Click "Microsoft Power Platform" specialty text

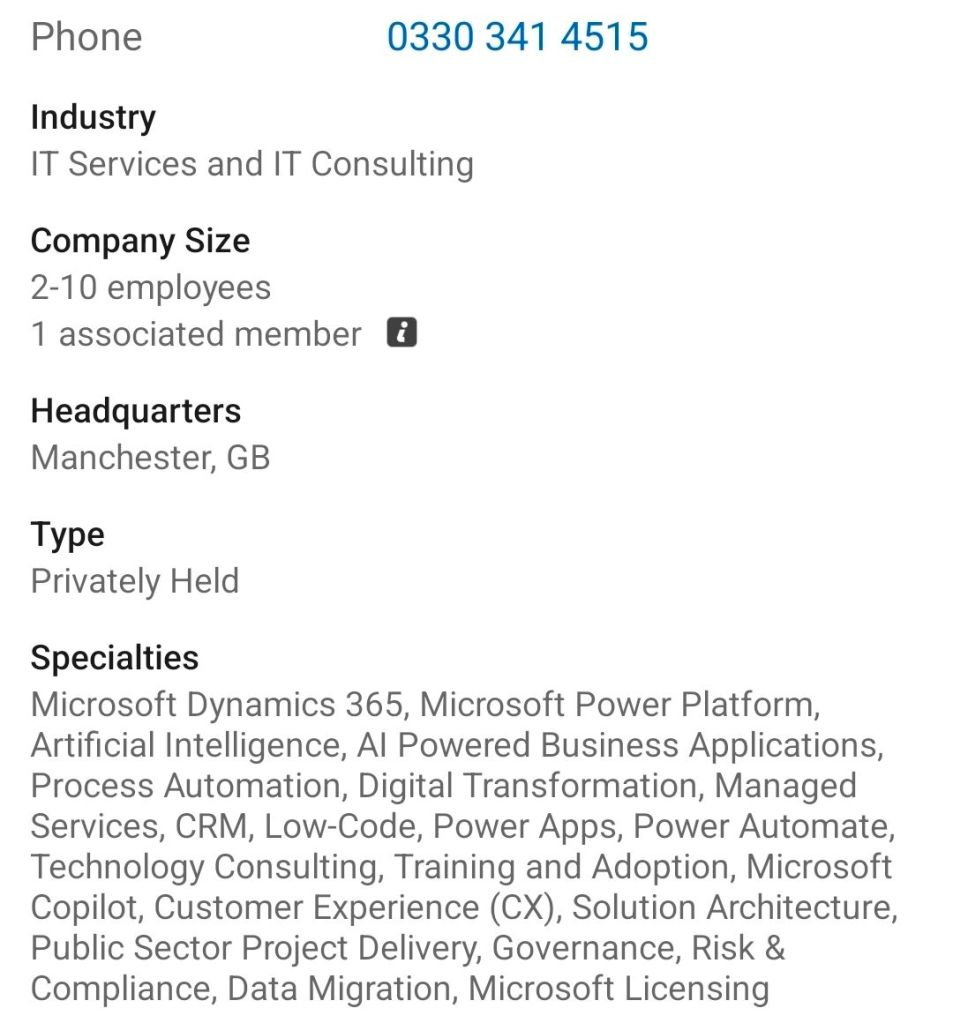pos(618,705)
